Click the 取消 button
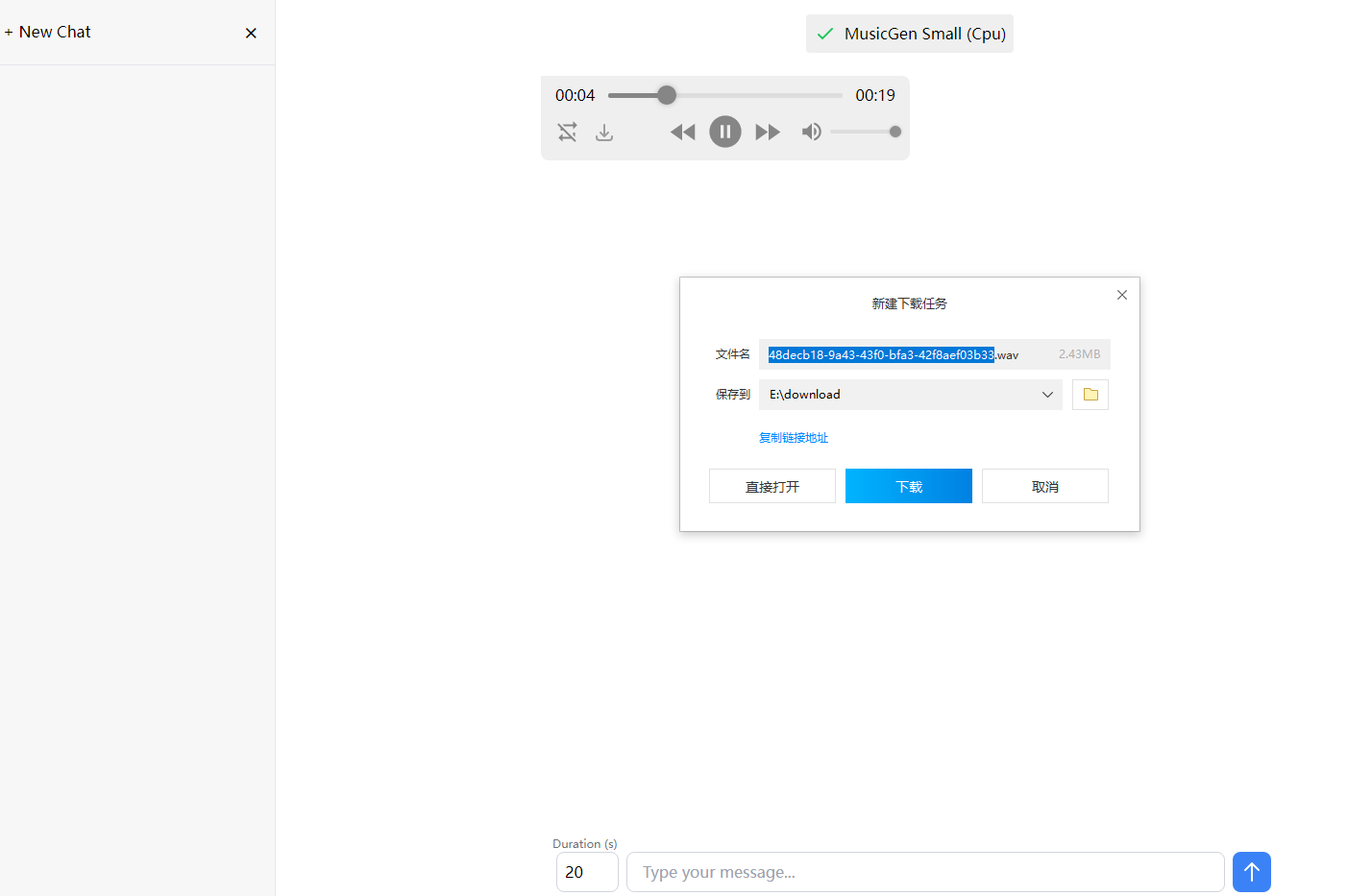This screenshot has width=1372, height=896. point(1045,487)
